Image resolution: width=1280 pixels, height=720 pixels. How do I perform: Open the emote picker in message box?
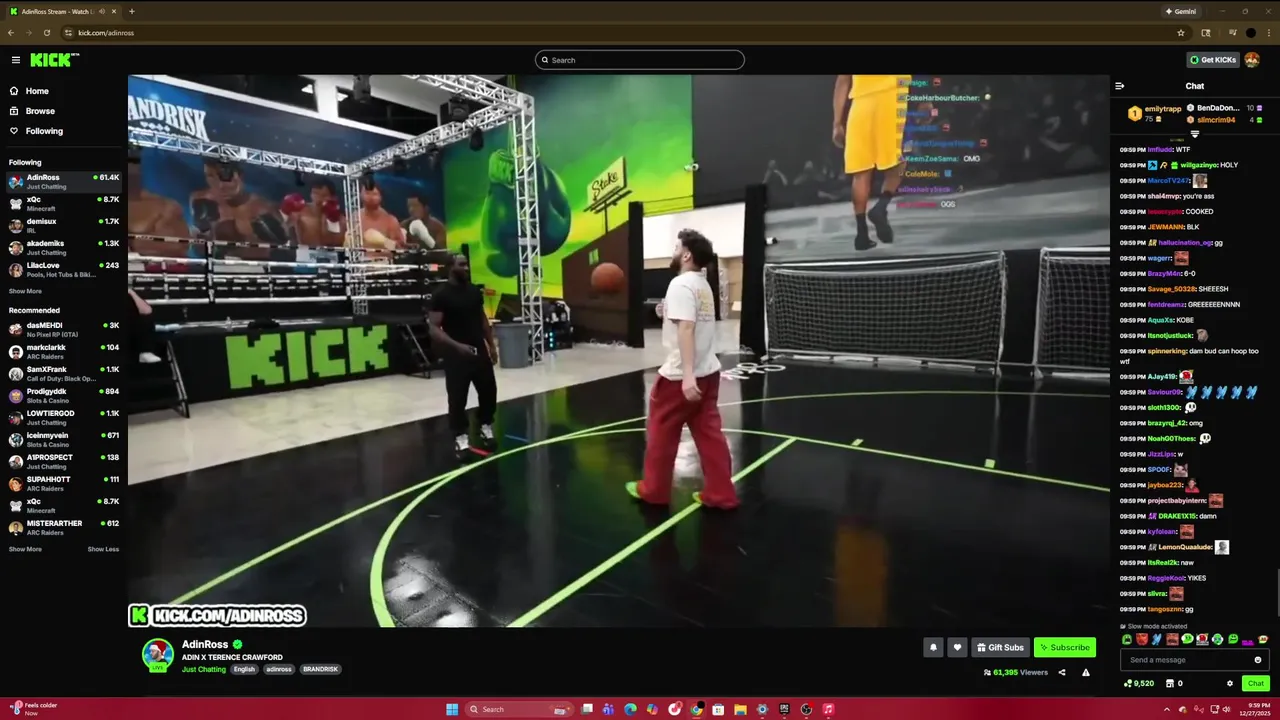(x=1258, y=660)
